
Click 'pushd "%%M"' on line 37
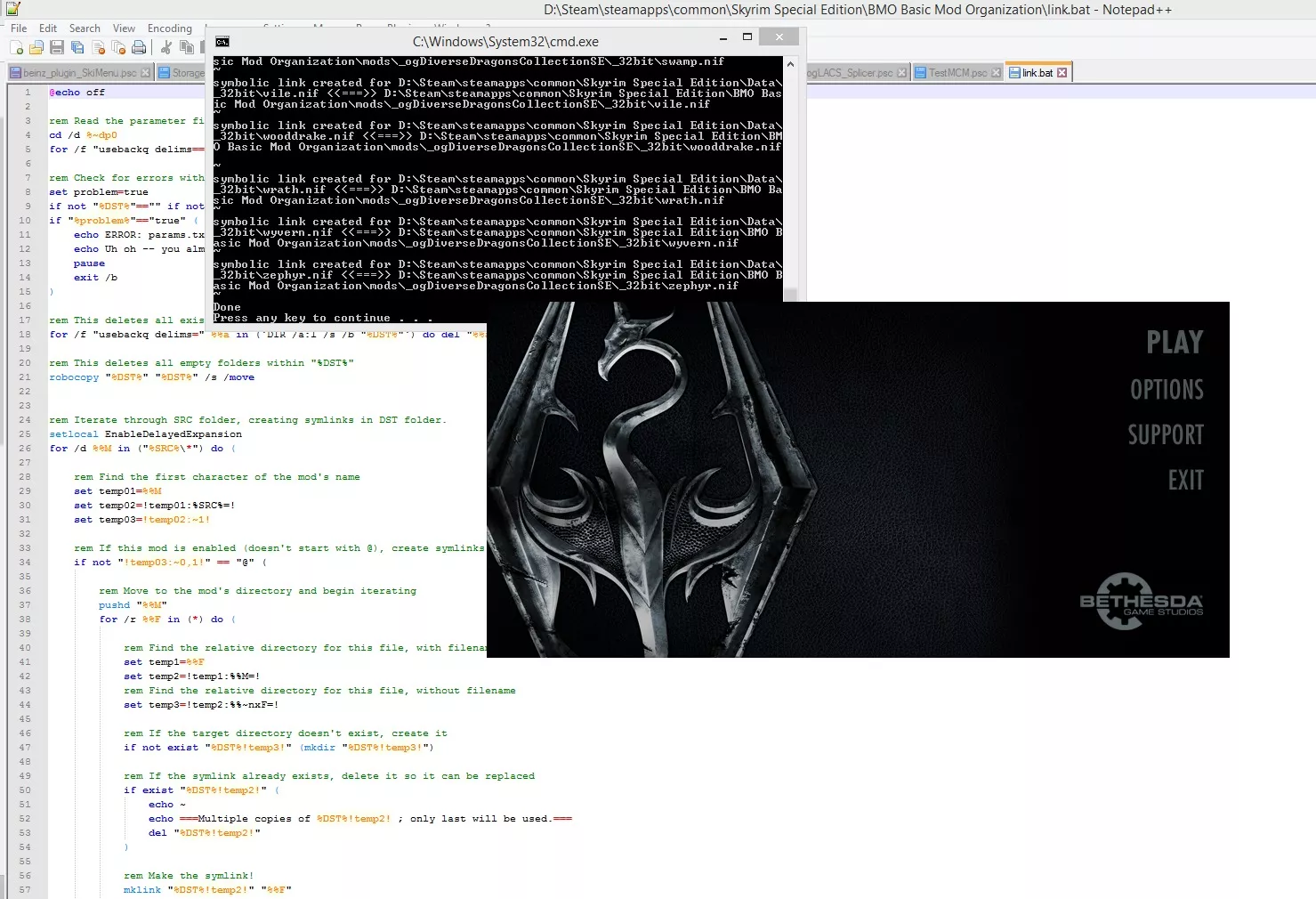click(x=133, y=605)
